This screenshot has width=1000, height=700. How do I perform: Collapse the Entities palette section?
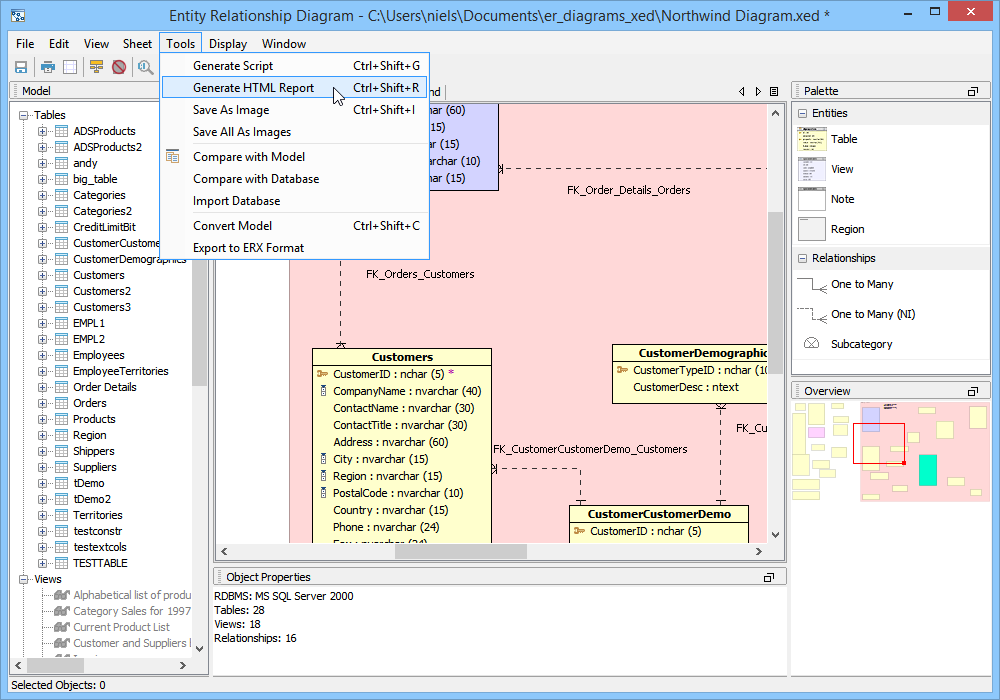click(x=802, y=113)
